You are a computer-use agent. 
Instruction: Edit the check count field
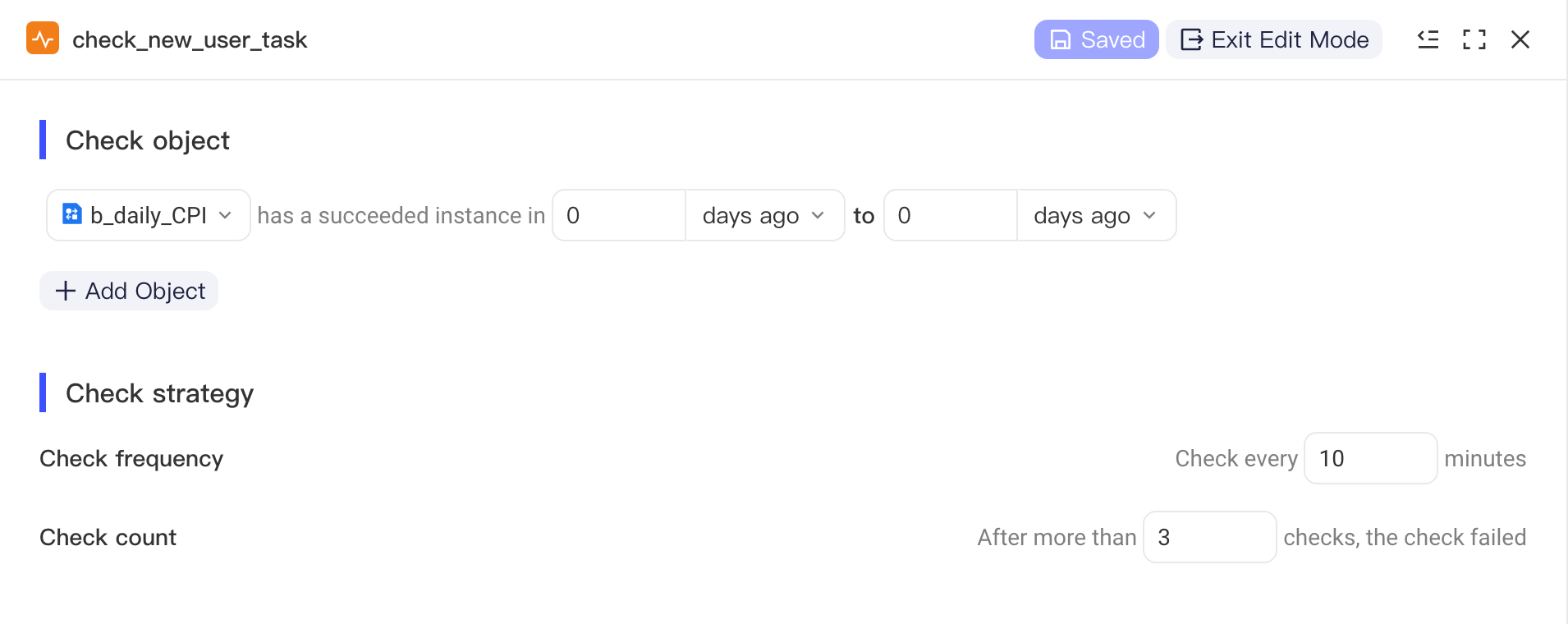point(1210,537)
